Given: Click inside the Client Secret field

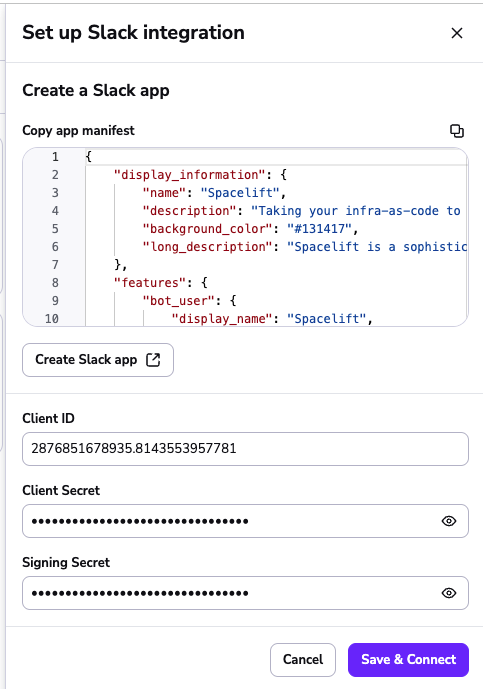Looking at the screenshot, I should coord(245,521).
